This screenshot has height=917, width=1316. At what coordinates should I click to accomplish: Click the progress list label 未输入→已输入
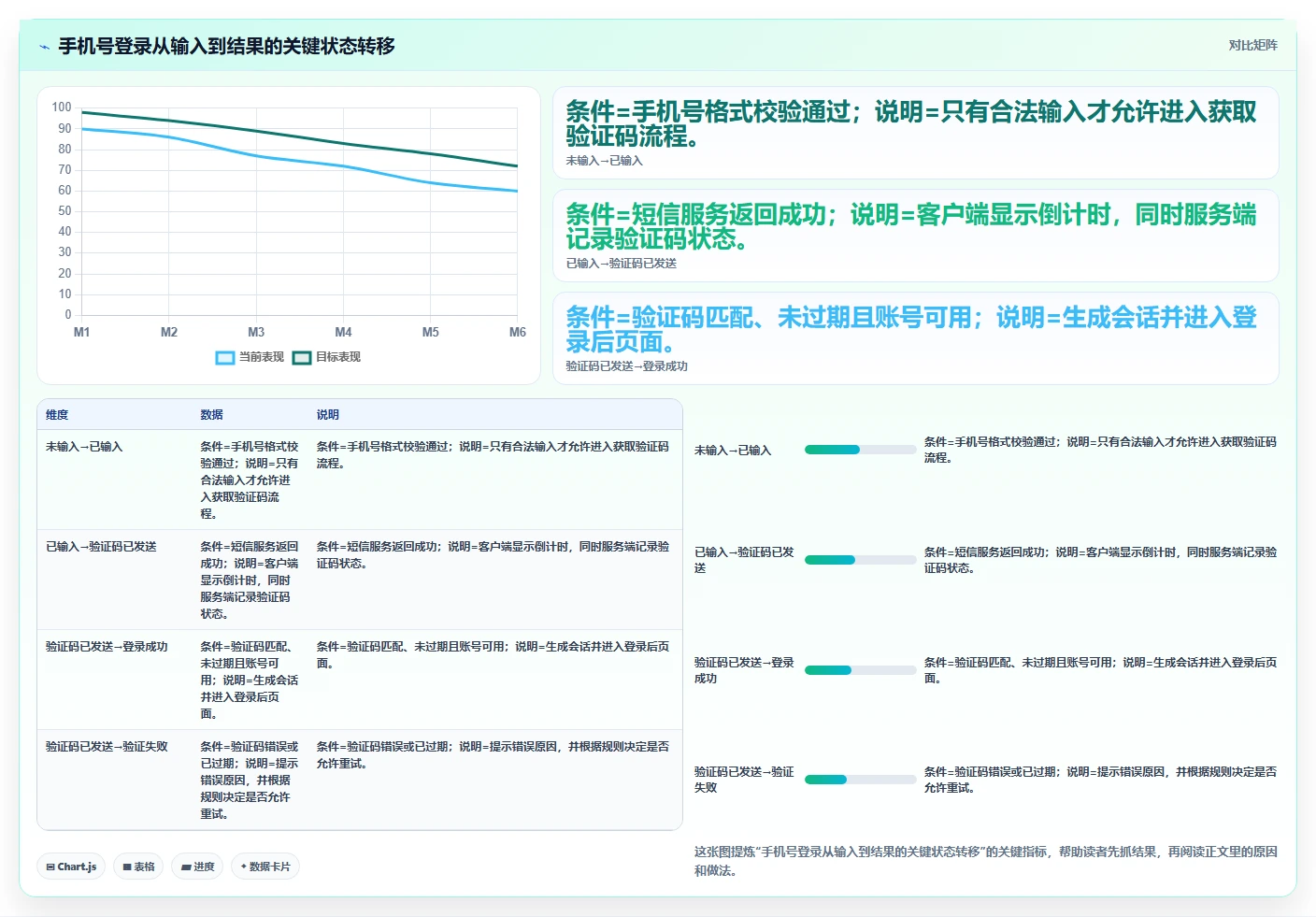click(x=733, y=451)
